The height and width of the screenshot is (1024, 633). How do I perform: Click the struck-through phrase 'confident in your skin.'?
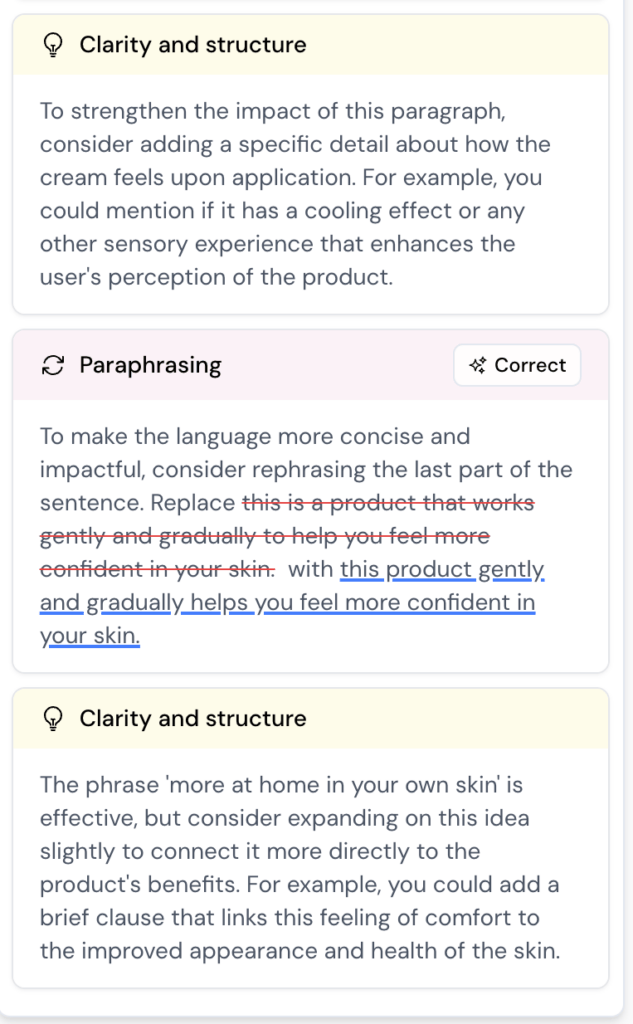click(157, 570)
